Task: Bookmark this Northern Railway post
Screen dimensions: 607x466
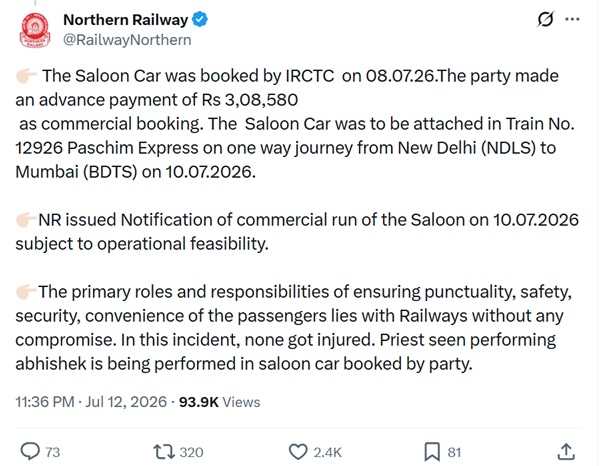Action: click(432, 452)
